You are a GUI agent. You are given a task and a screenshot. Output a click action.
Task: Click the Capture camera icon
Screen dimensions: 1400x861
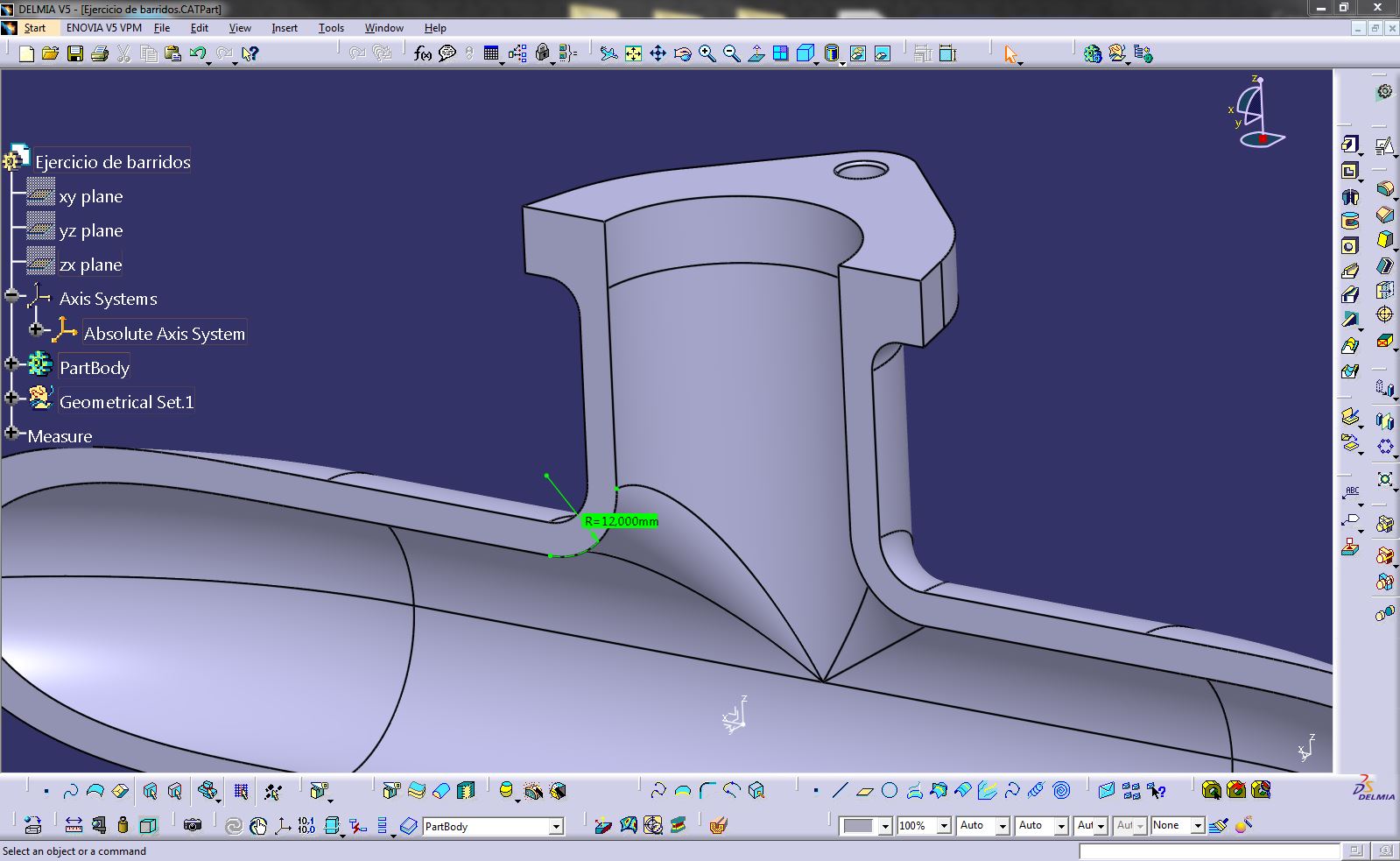(x=193, y=825)
